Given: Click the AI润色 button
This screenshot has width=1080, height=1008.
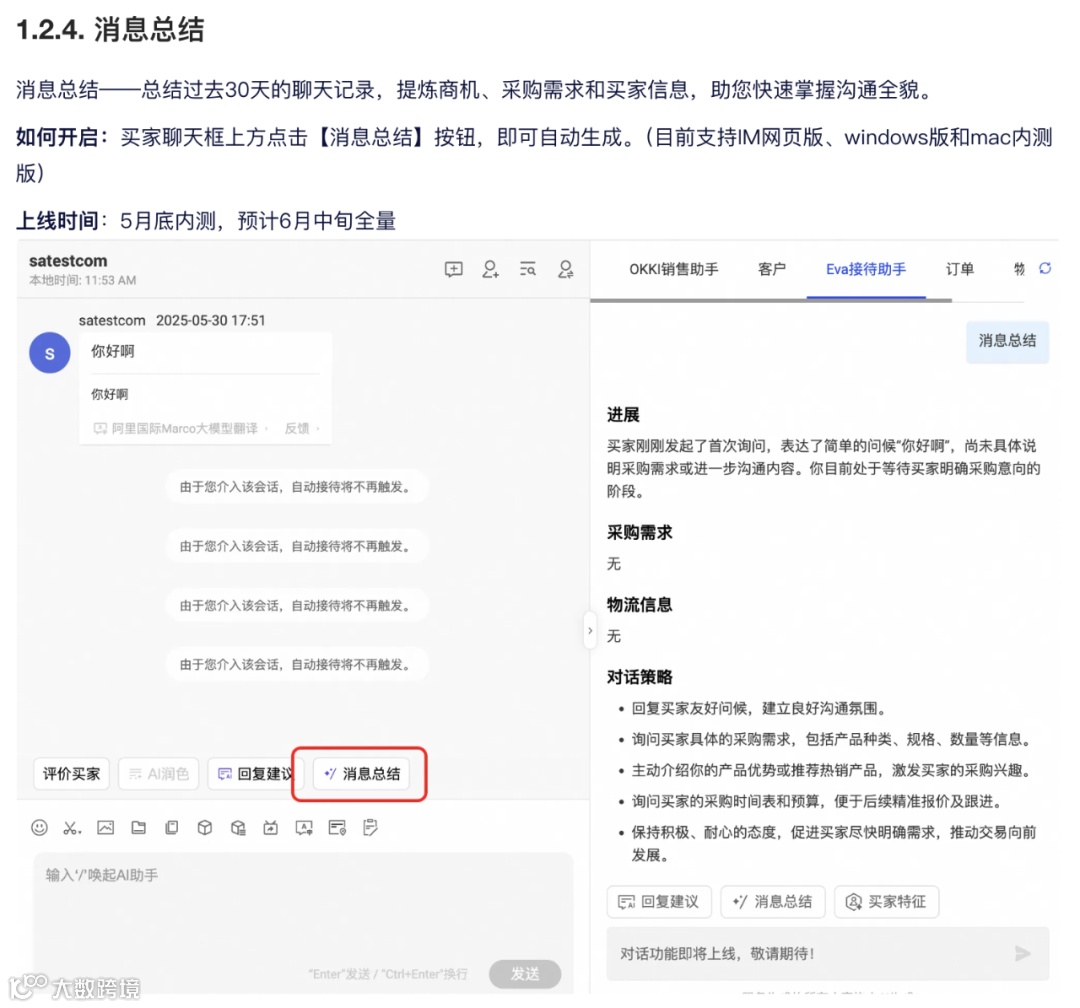Looking at the screenshot, I should click(x=158, y=774).
